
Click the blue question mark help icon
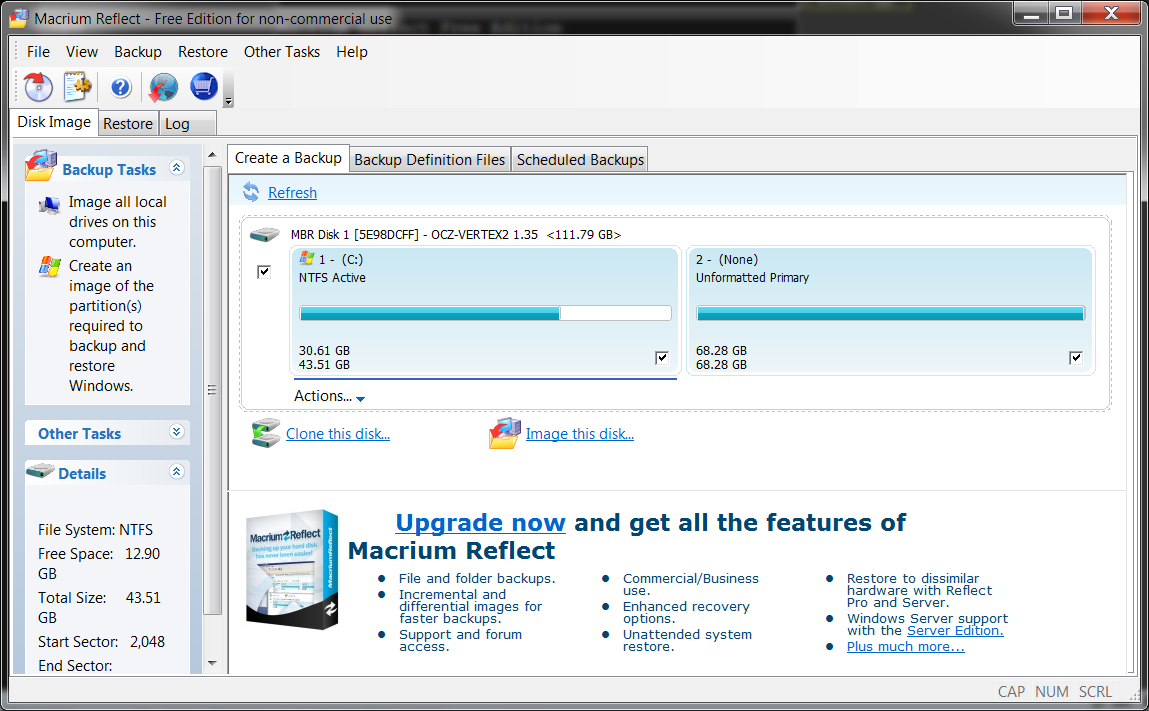tap(121, 87)
